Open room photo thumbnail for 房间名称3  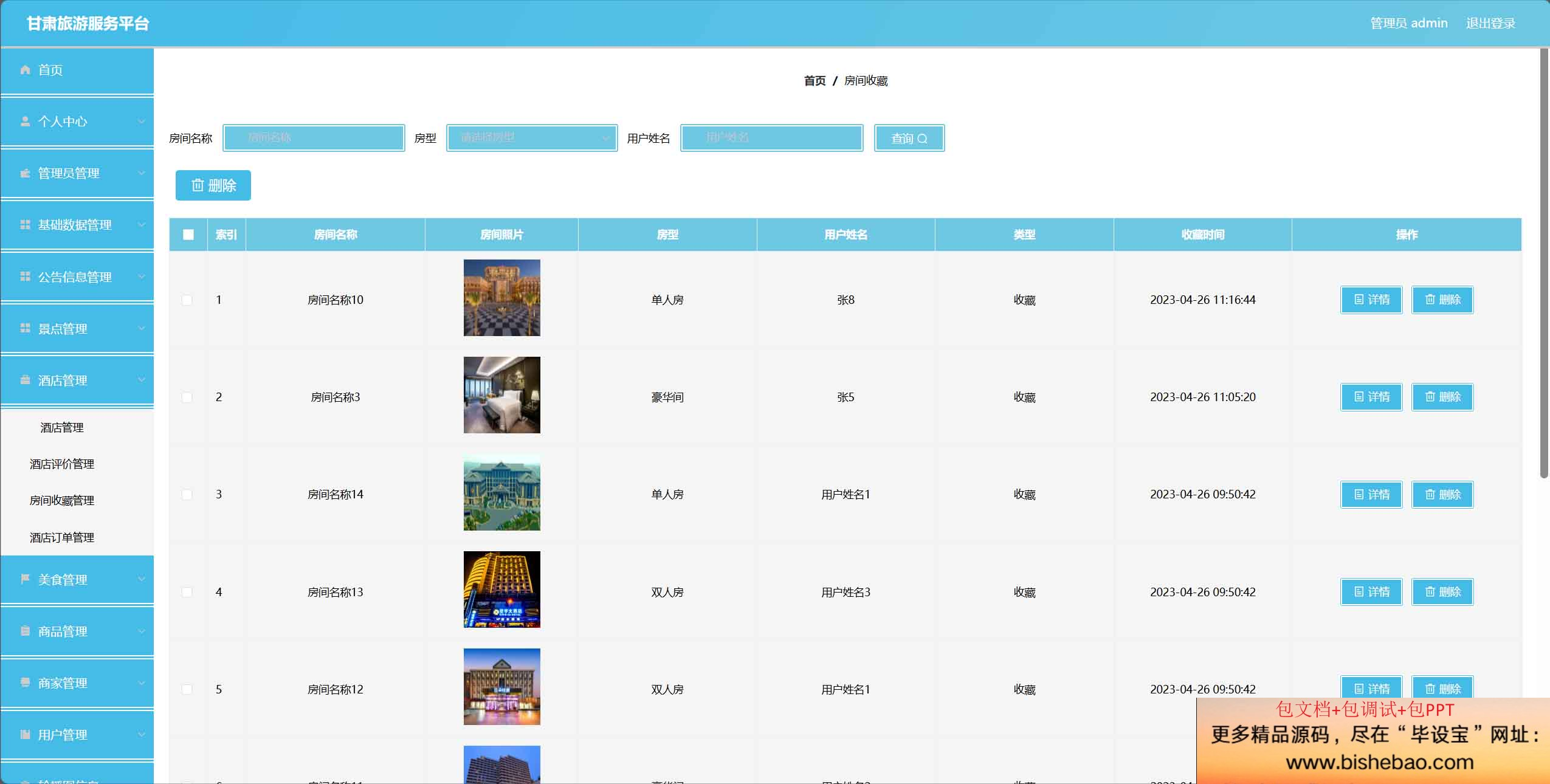coord(501,395)
